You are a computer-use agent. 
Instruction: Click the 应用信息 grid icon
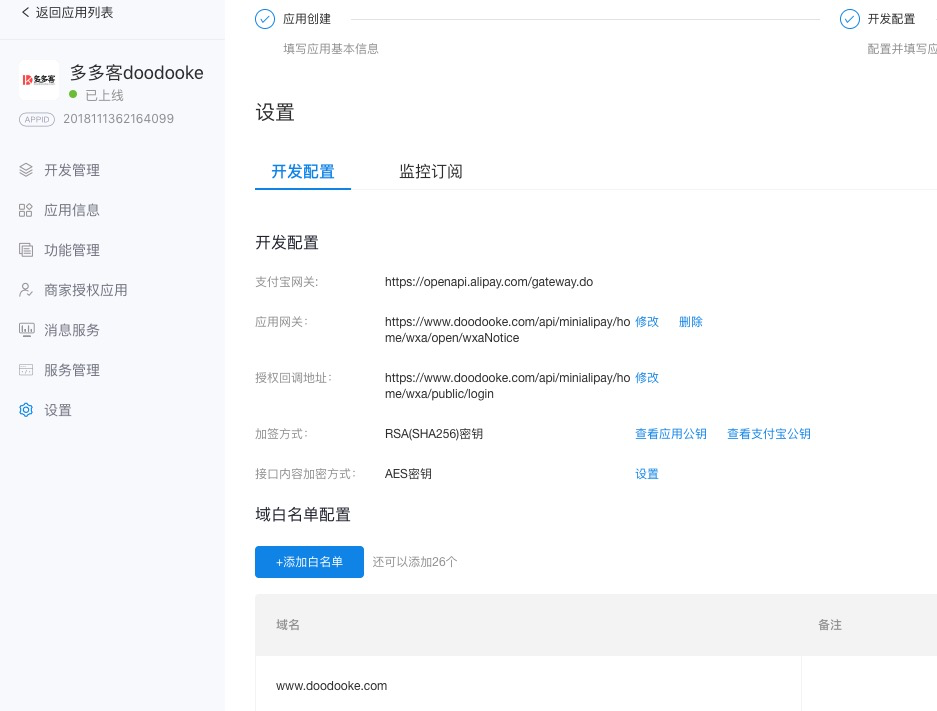(x=26, y=210)
